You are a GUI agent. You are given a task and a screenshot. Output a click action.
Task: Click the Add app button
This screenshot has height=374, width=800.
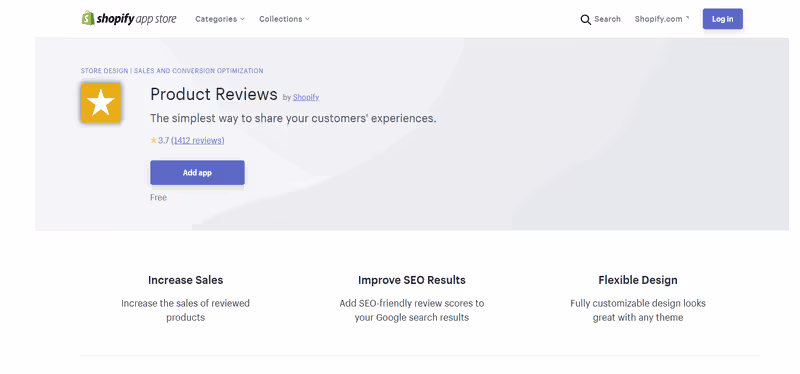(x=197, y=172)
